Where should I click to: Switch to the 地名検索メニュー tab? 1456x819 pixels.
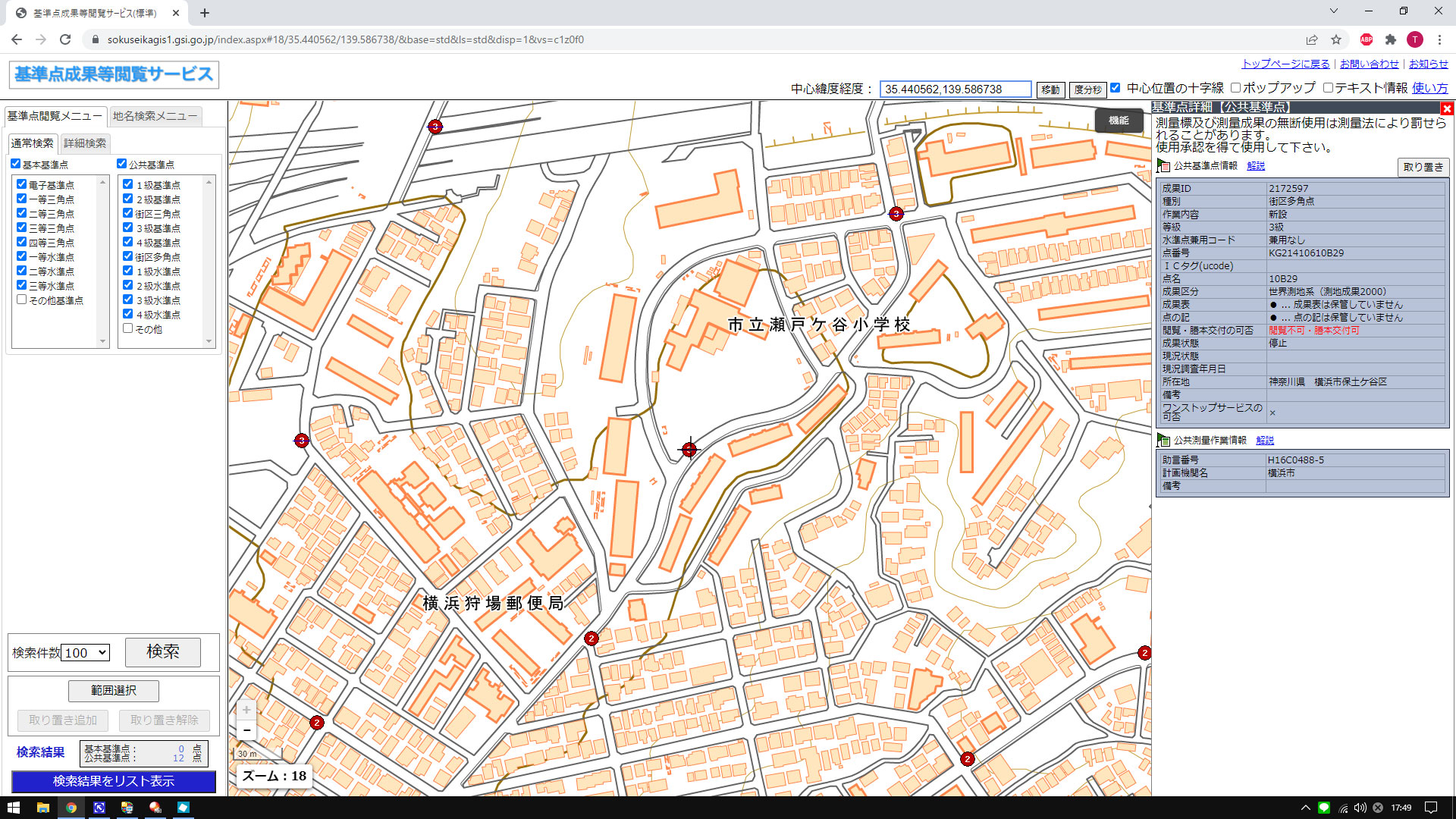point(155,116)
